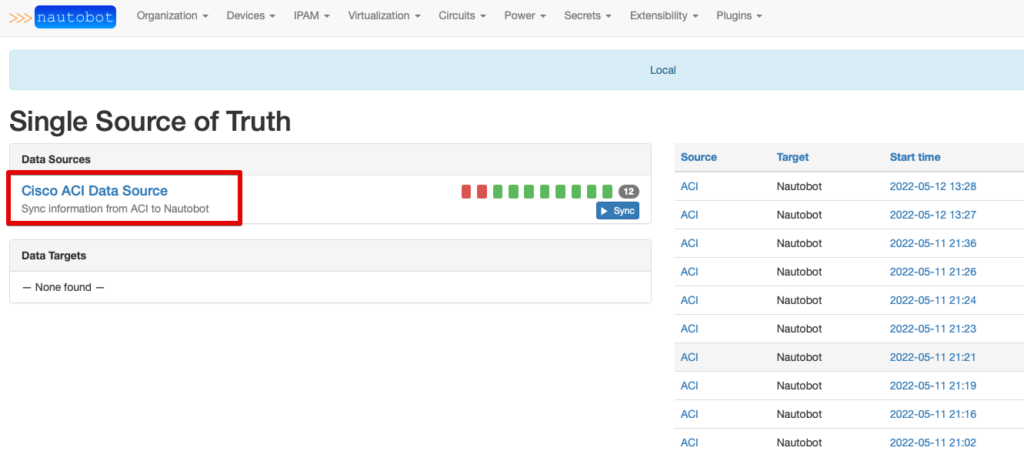Click ACI source in the 21:02 row
Screen dimensions: 1024x471
click(x=689, y=443)
